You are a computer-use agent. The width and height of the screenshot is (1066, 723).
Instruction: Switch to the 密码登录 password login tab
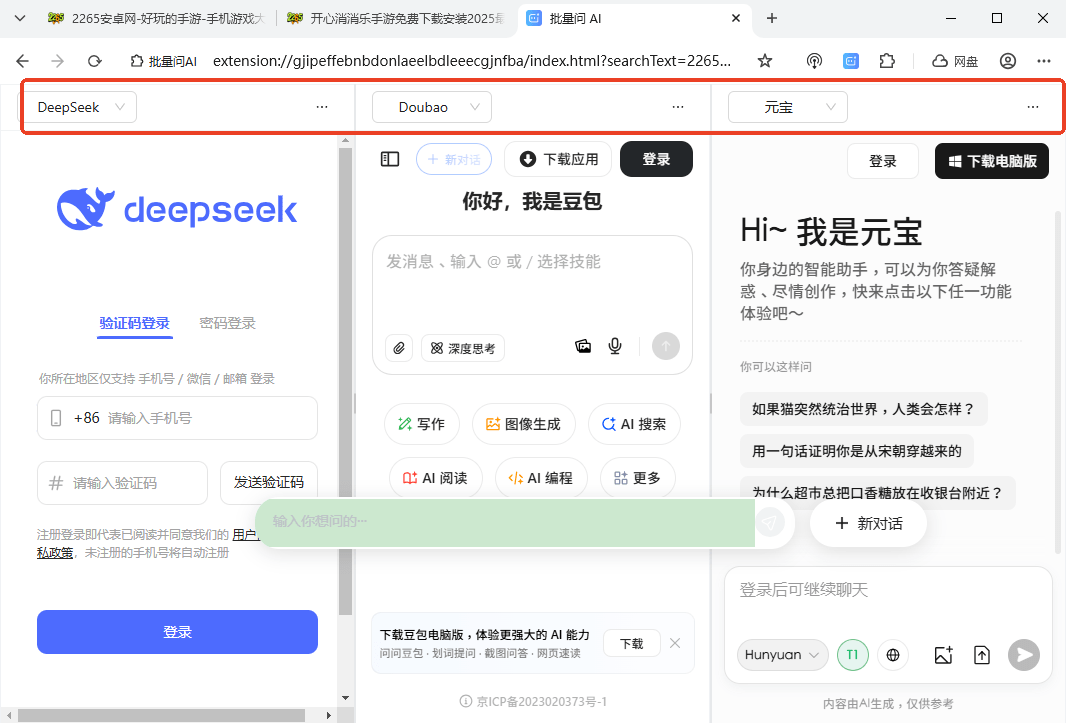pos(226,323)
